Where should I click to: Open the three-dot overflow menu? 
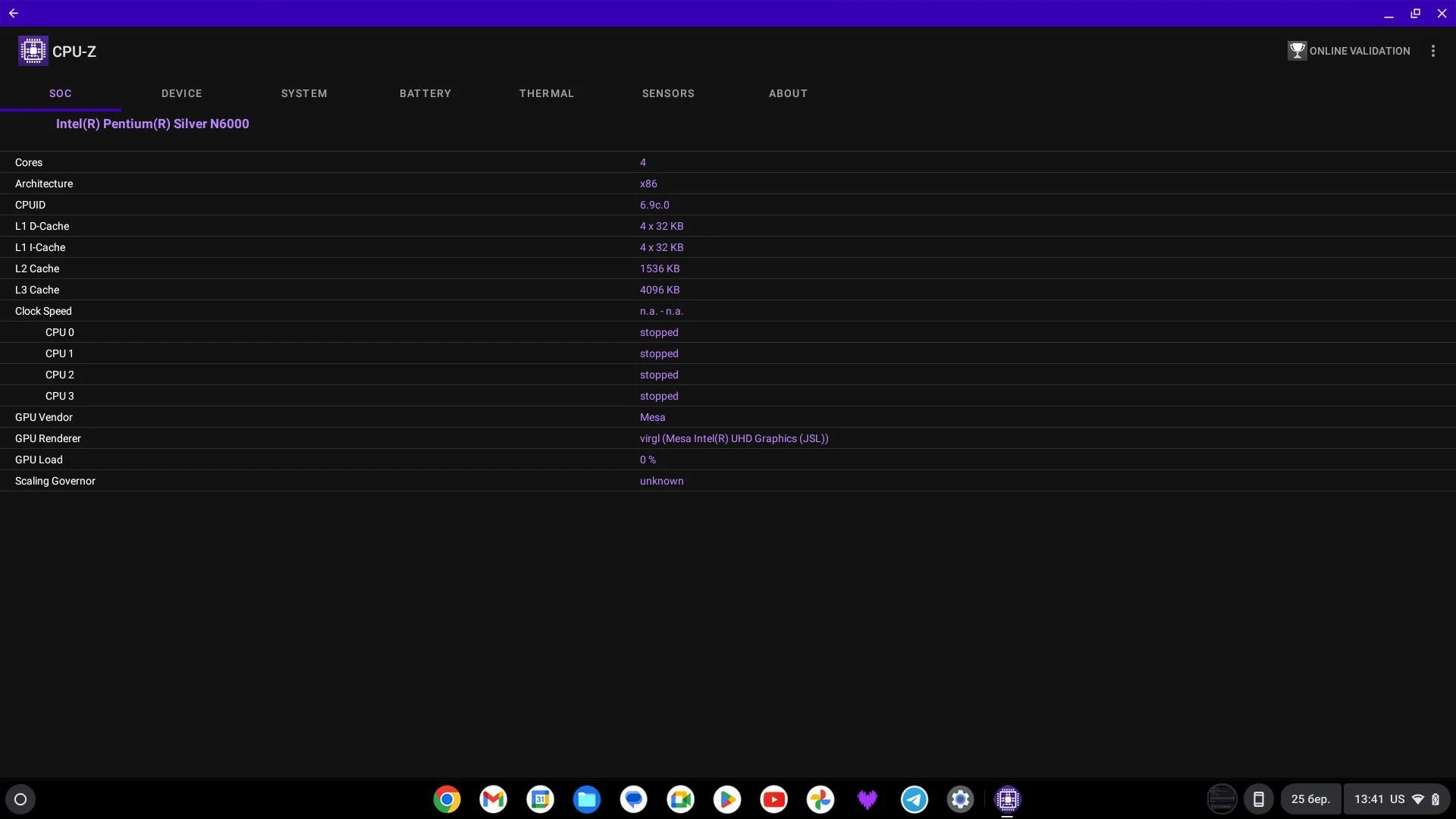(1432, 51)
